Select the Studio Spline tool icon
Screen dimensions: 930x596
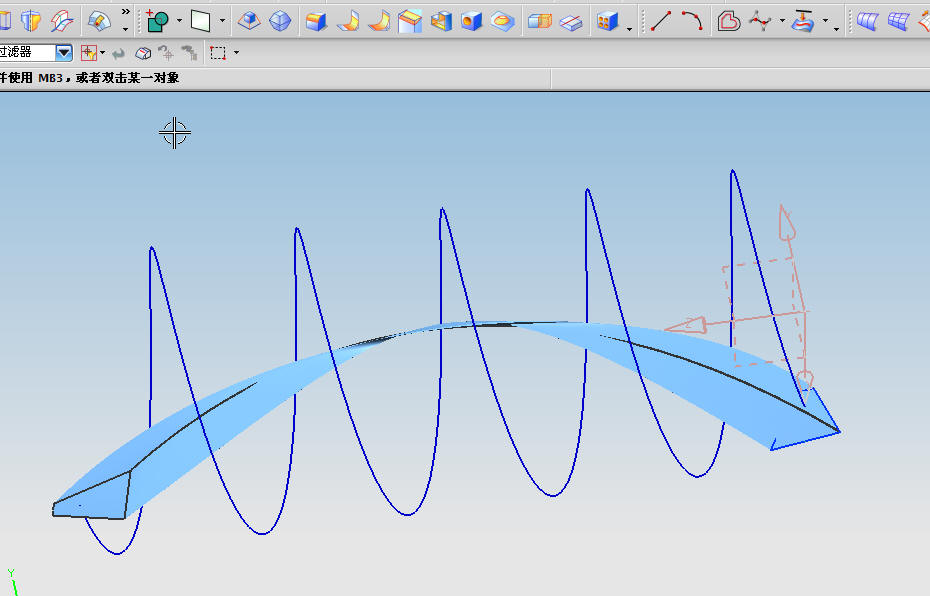tap(760, 21)
